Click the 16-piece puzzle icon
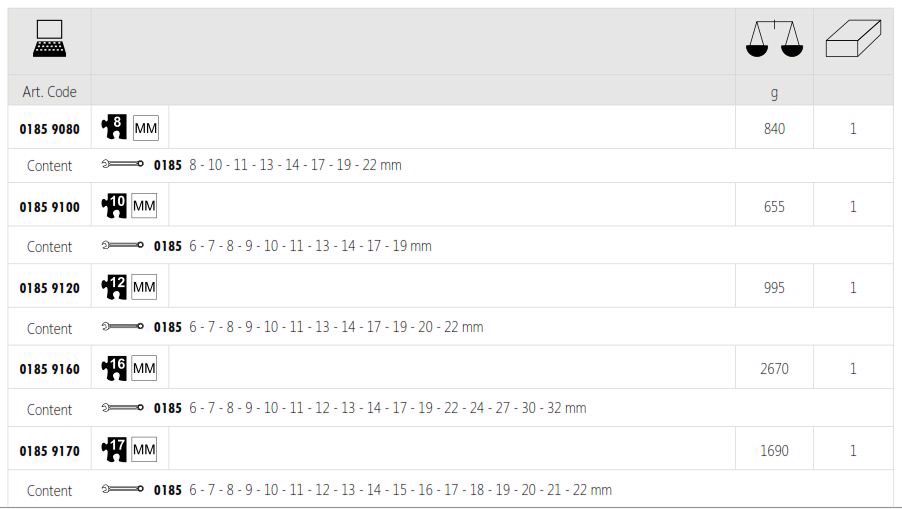902x509 pixels. (x=115, y=368)
